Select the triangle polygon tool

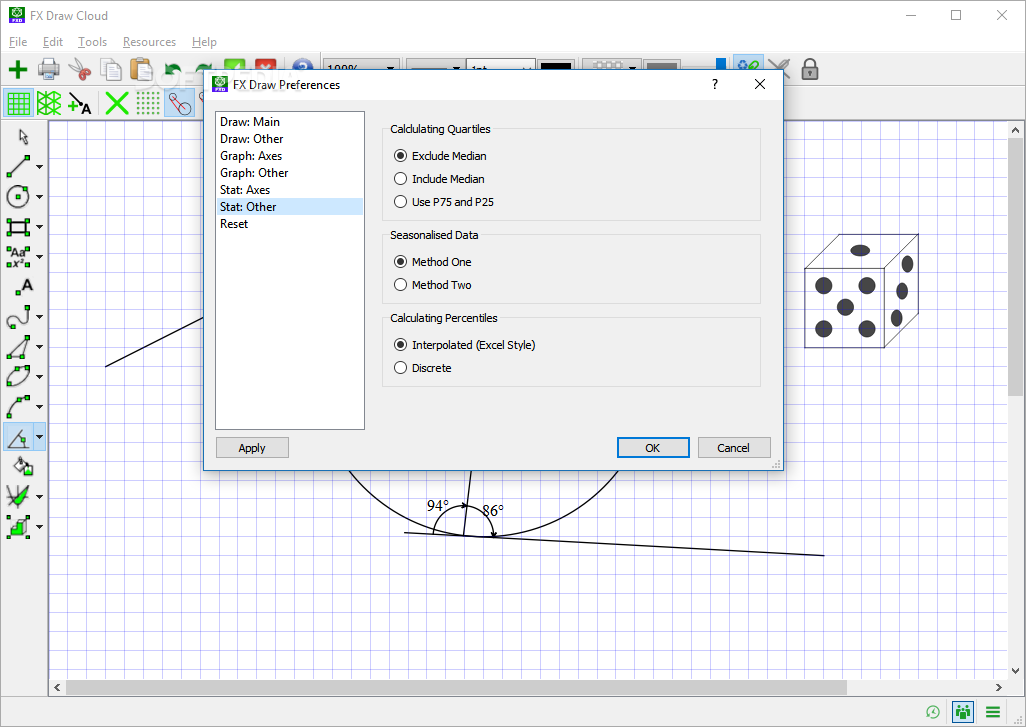[x=18, y=347]
